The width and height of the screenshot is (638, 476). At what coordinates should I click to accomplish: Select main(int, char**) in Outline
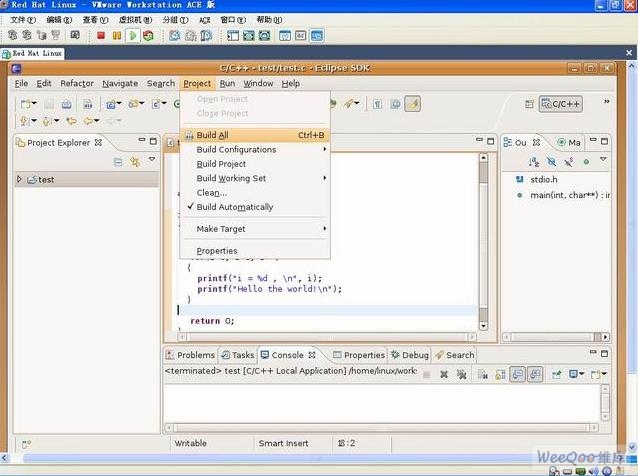pos(570,195)
